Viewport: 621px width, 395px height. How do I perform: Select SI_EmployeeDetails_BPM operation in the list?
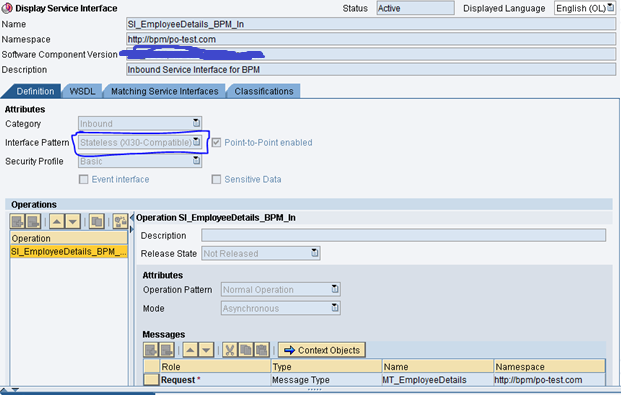[69, 252]
